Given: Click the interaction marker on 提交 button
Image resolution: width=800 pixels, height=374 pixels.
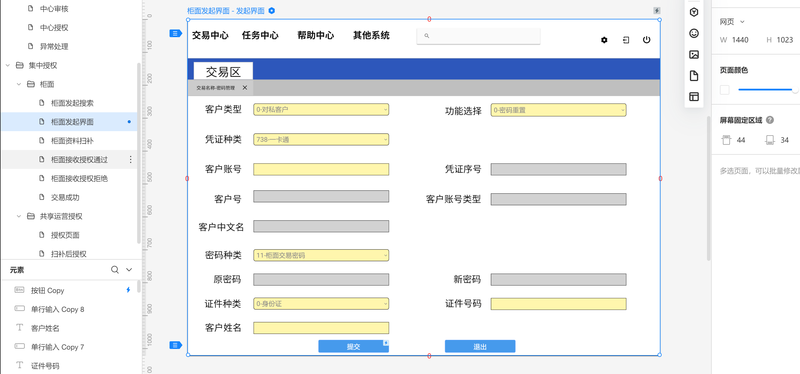Looking at the screenshot, I should (386, 343).
